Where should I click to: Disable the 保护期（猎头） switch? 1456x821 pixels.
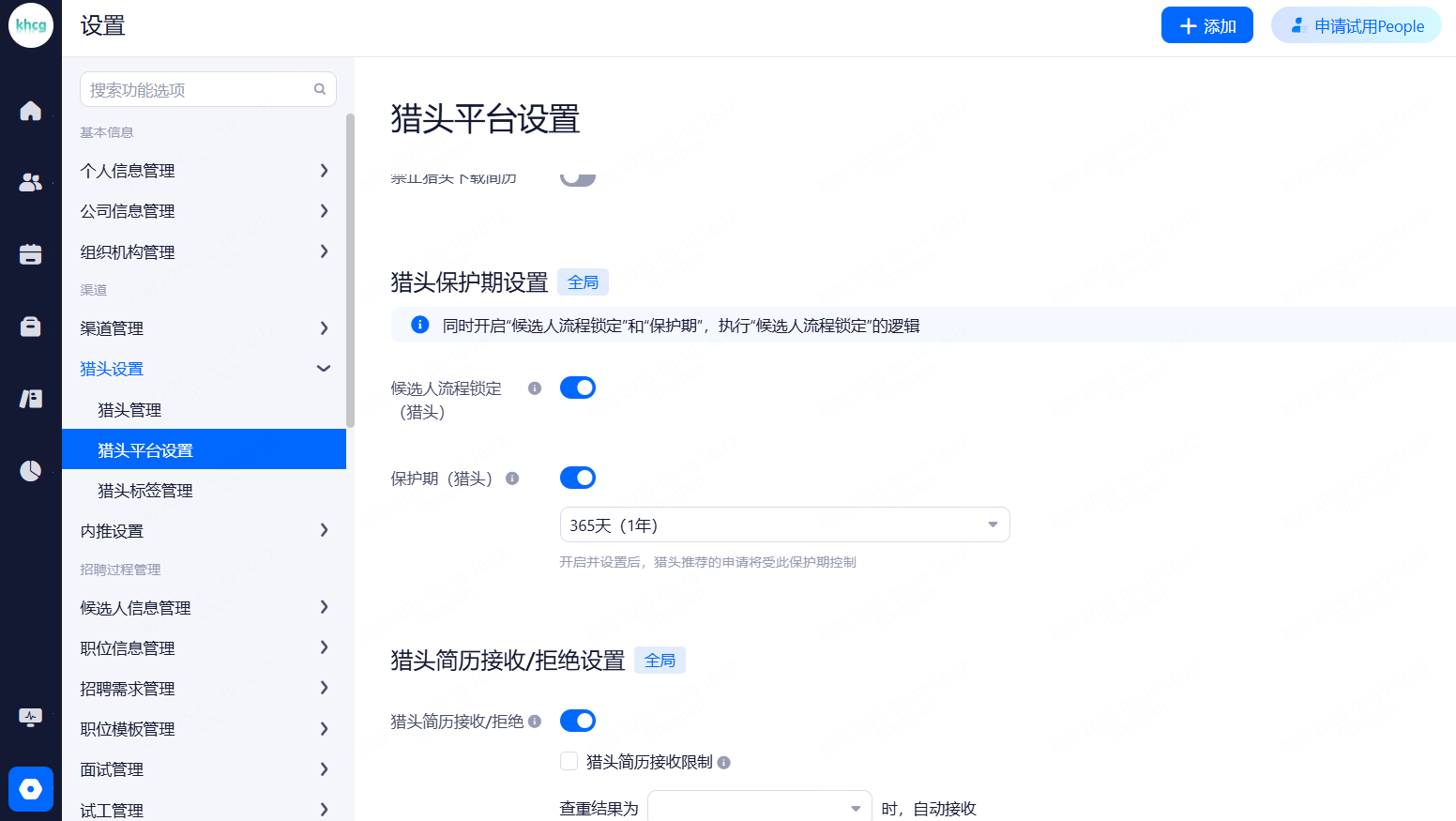point(578,478)
